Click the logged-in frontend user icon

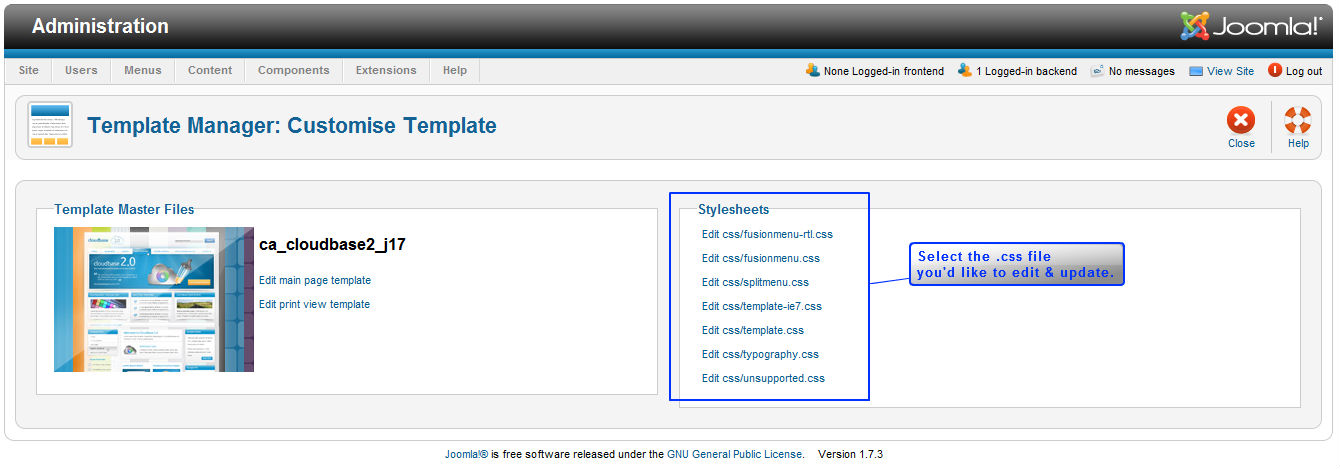[813, 70]
